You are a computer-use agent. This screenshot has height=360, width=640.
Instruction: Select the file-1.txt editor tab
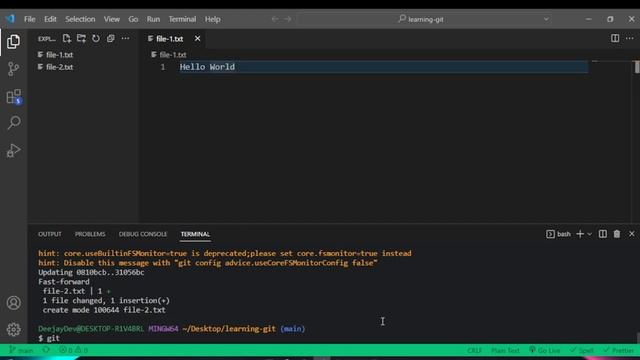[x=169, y=39]
